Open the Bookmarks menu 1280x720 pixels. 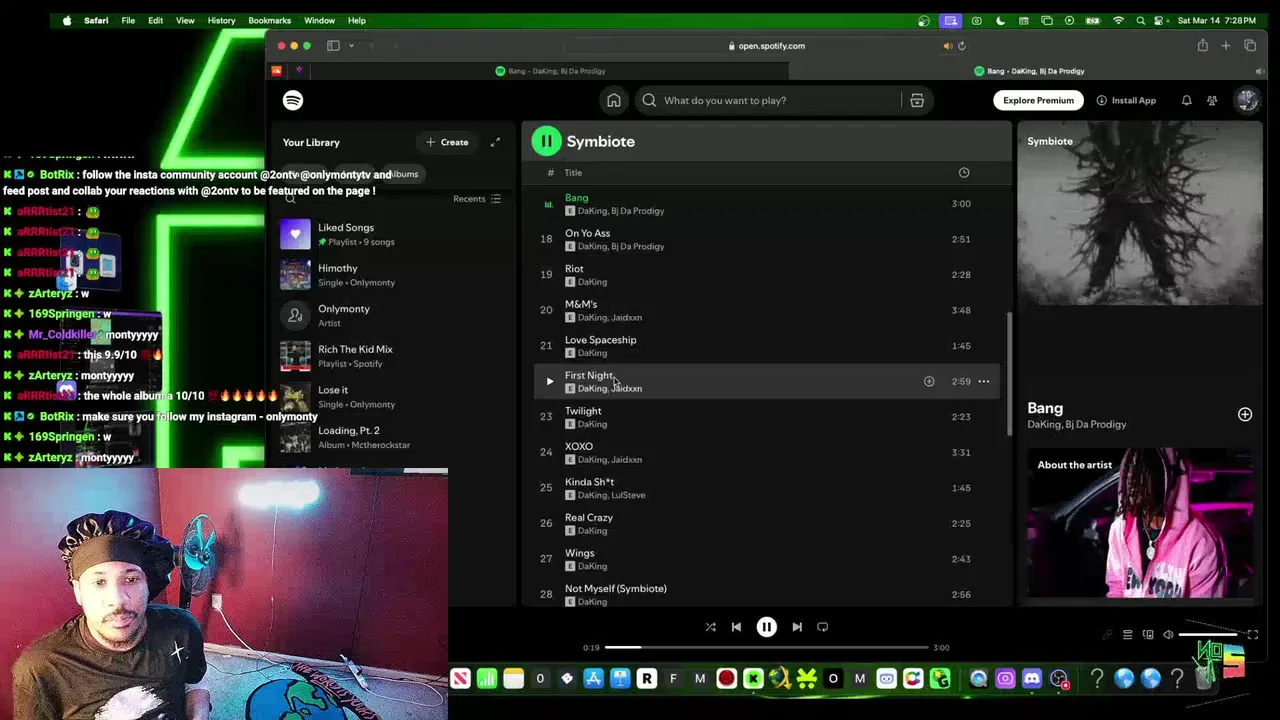coord(269,20)
